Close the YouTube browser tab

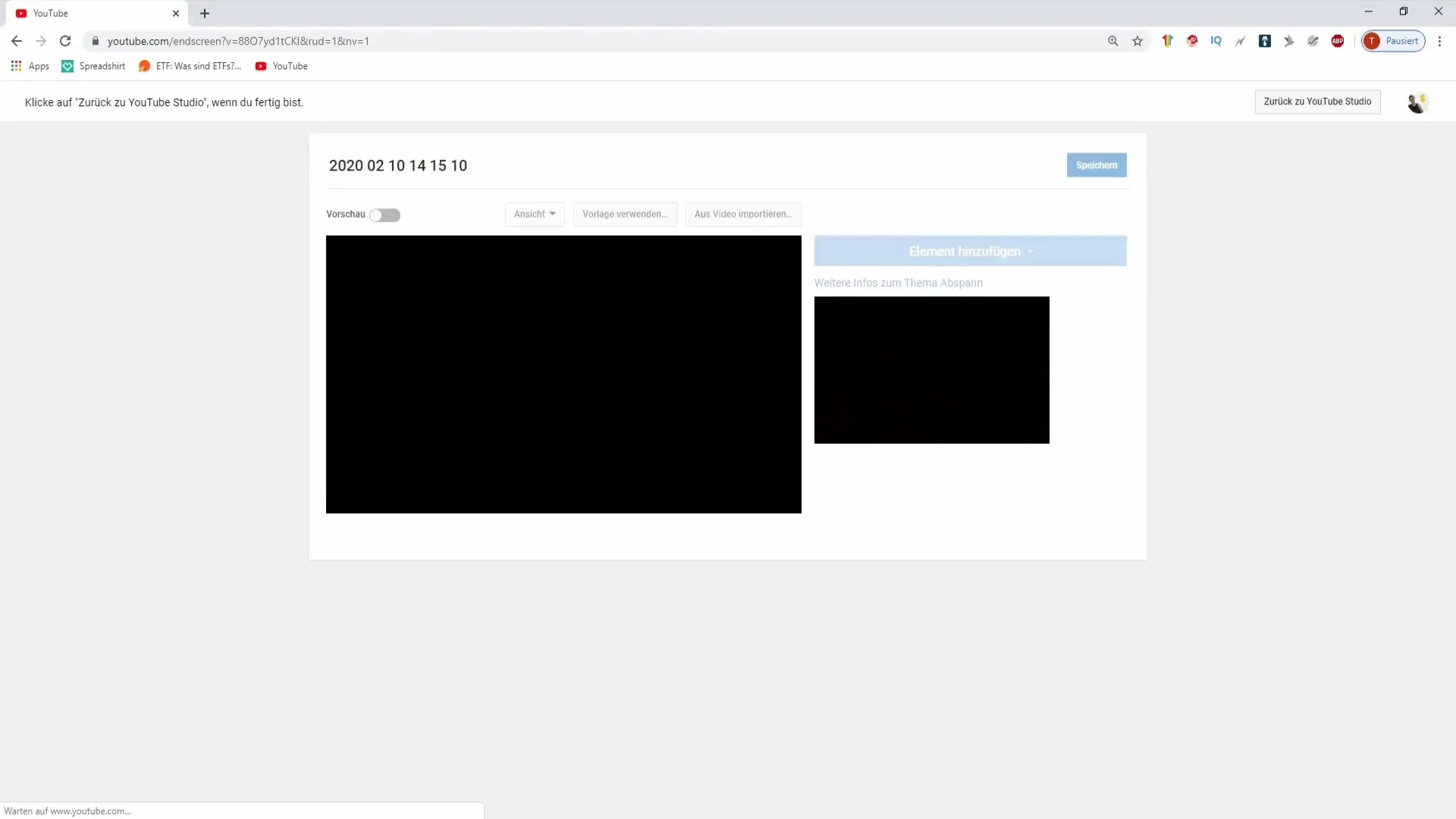pyautogui.click(x=176, y=13)
